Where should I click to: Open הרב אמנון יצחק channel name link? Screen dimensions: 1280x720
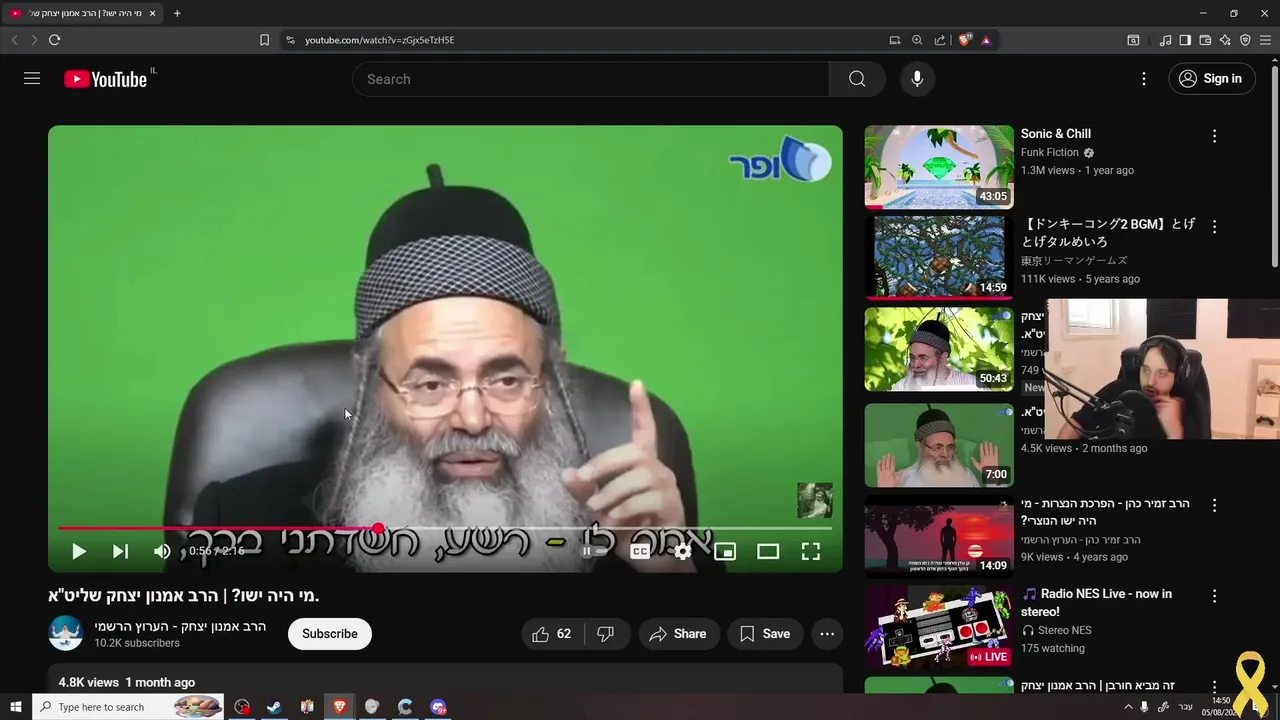coord(180,626)
